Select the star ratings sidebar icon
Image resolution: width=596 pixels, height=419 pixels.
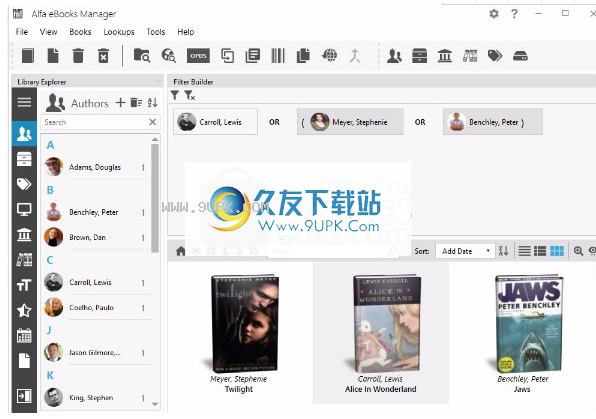(x=24, y=311)
